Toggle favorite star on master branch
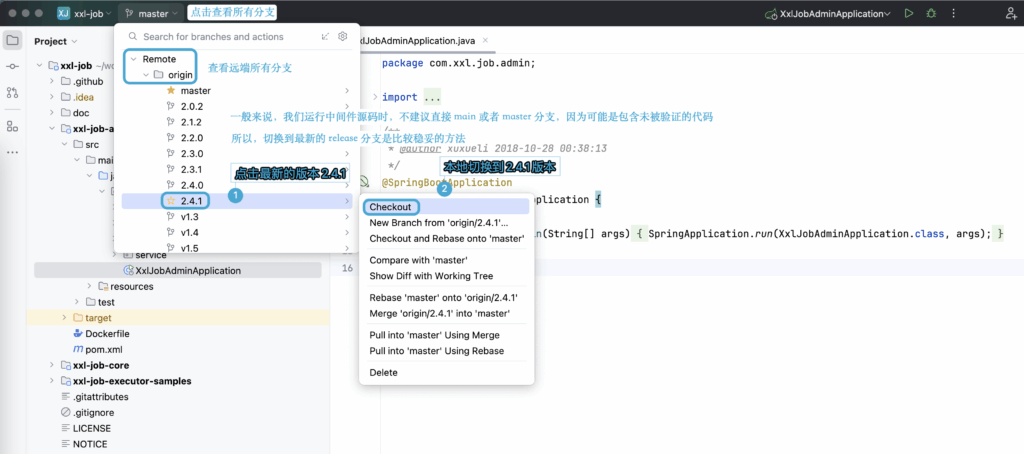The height and width of the screenshot is (454, 1024). click(170, 91)
